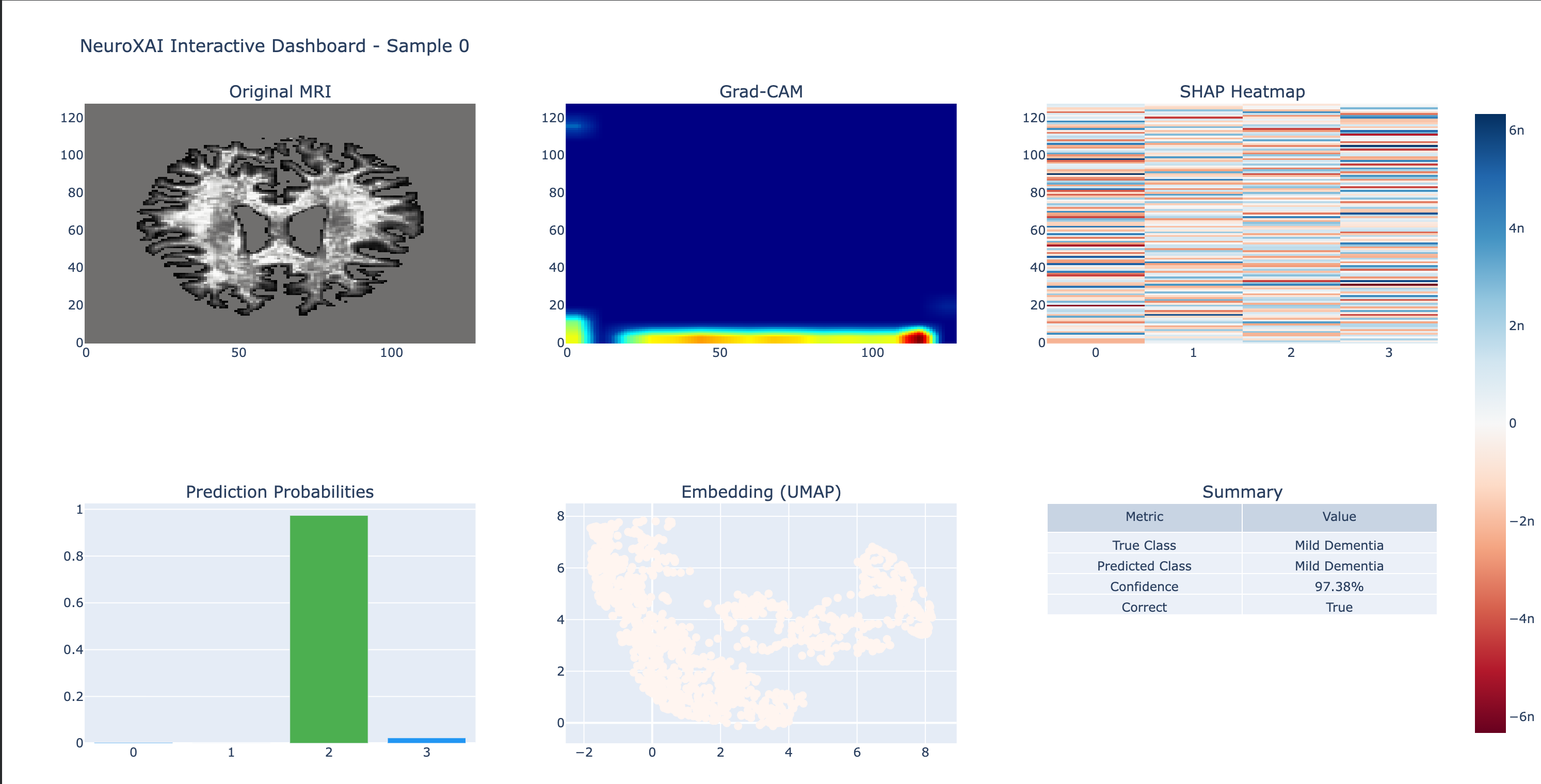Screen dimensions: 1541x784
Task: Click the Value header in Summary table
Action: click(x=1339, y=517)
